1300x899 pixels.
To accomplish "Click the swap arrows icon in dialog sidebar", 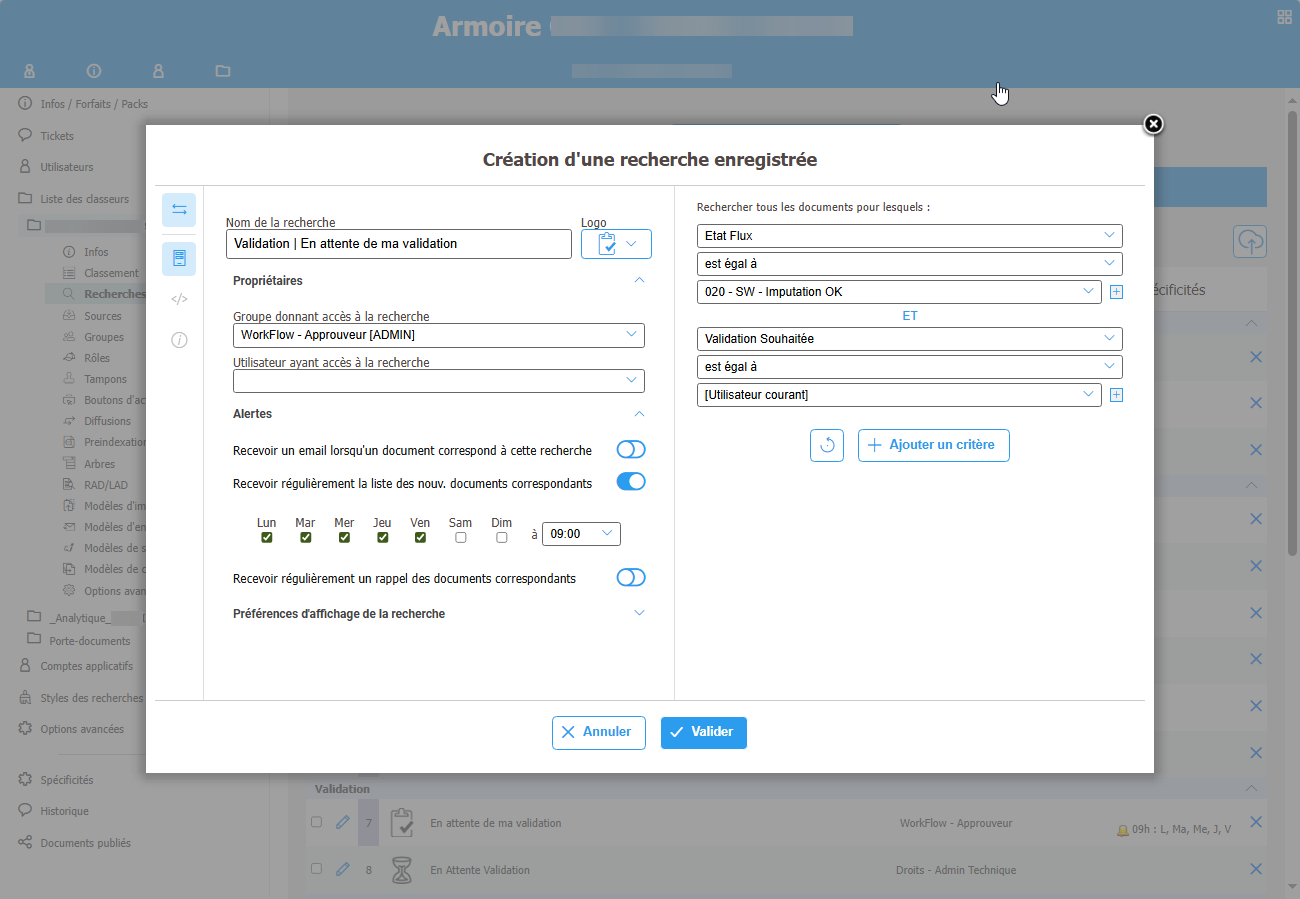I will click(x=179, y=210).
